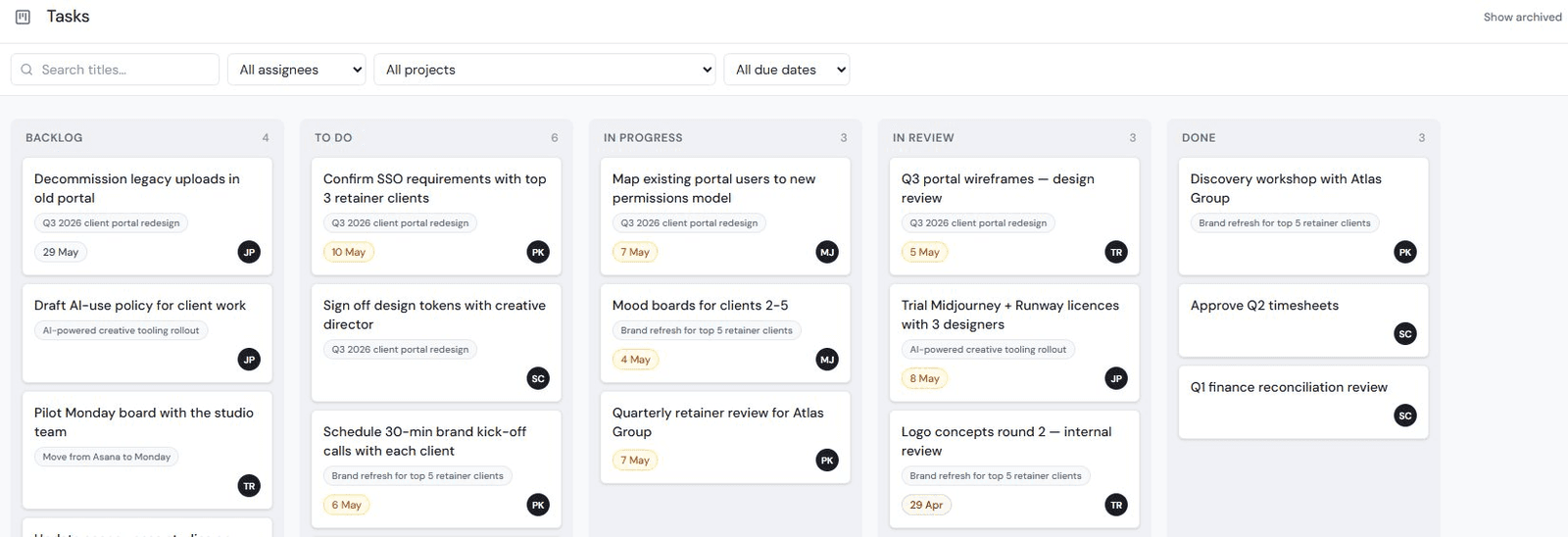Click Brand refresh tag on Logo concepts card
Screen dimensions: 1568x537
tap(996, 476)
